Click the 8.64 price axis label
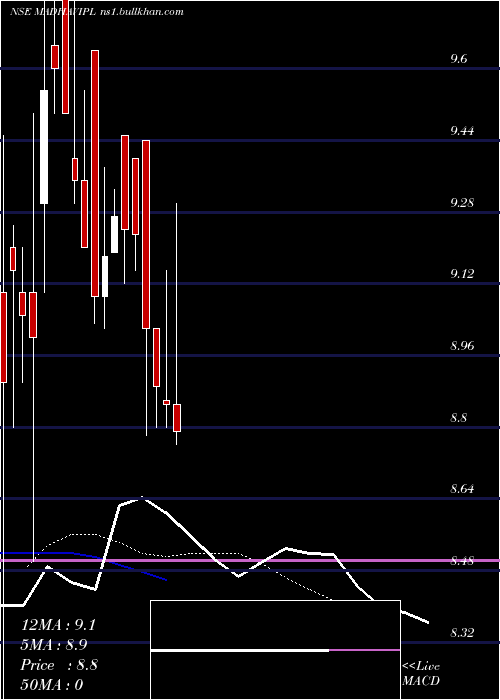 pos(462,489)
